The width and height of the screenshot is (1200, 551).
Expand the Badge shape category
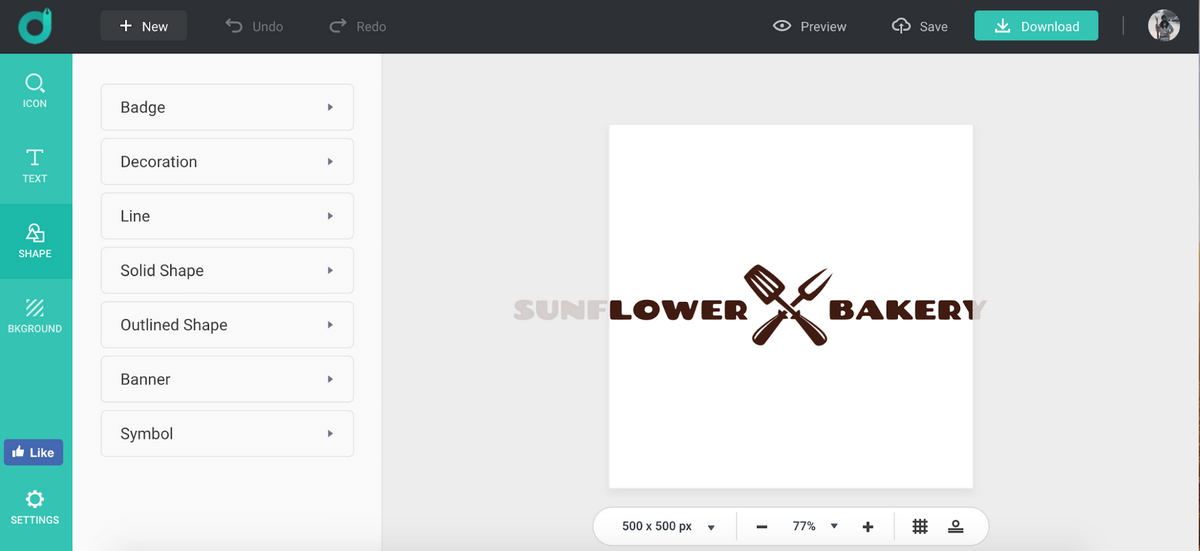[x=227, y=107]
